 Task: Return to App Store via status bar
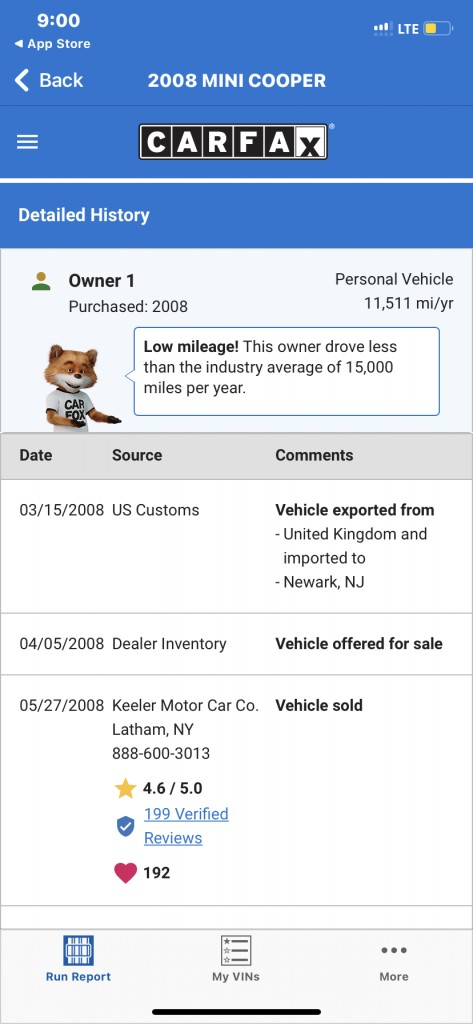coord(52,44)
